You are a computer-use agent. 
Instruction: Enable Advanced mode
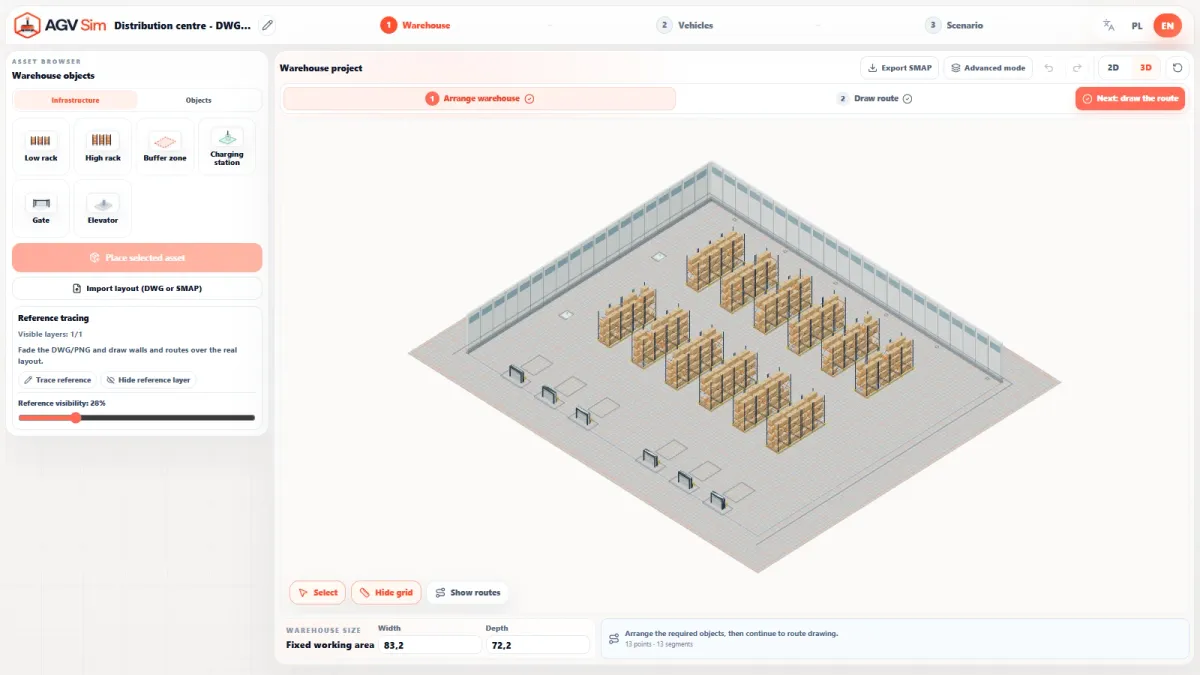(x=988, y=68)
